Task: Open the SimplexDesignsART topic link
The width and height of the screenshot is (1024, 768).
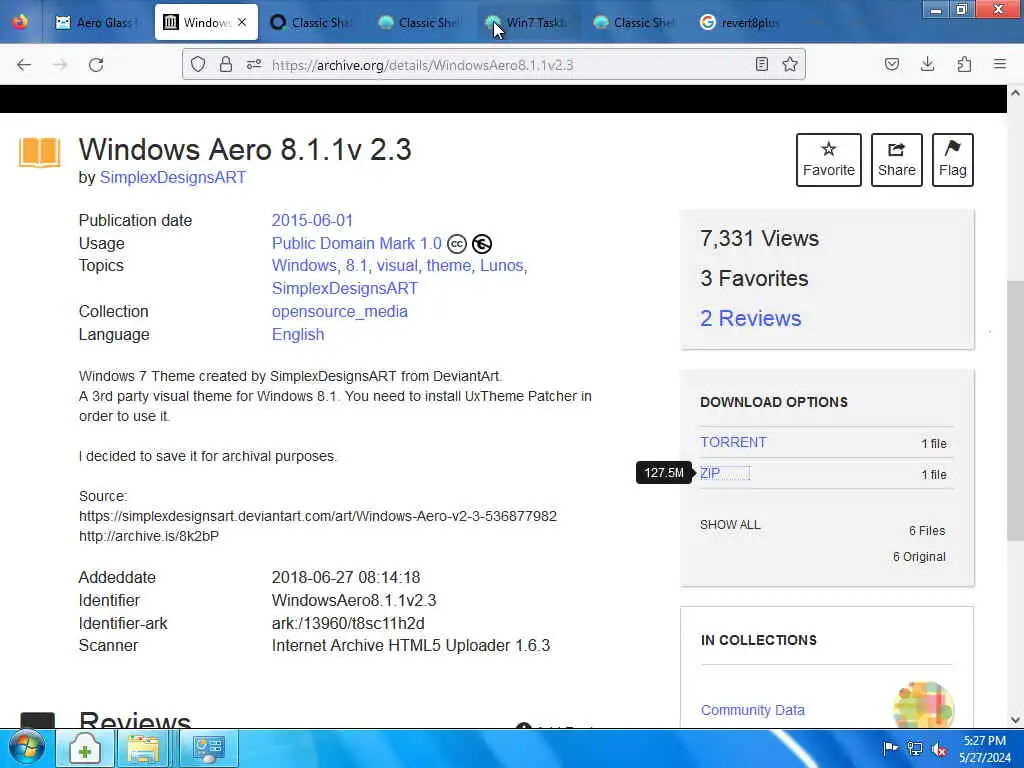Action: pyautogui.click(x=345, y=288)
